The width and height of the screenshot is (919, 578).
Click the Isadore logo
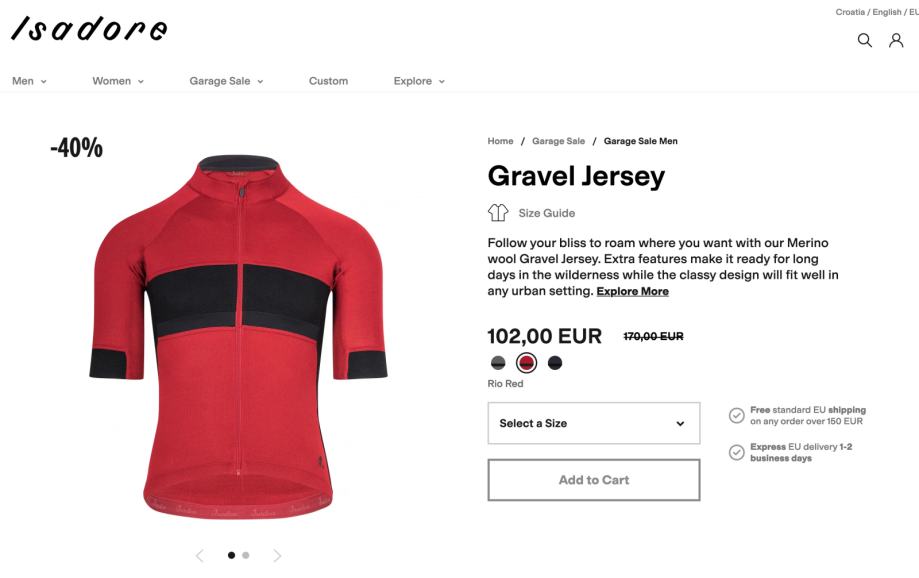(x=89, y=28)
